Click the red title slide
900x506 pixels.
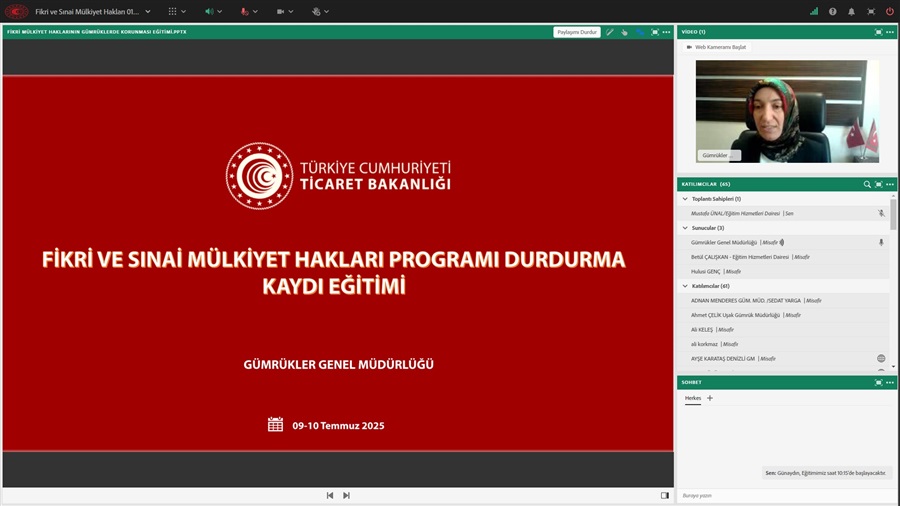point(338,263)
